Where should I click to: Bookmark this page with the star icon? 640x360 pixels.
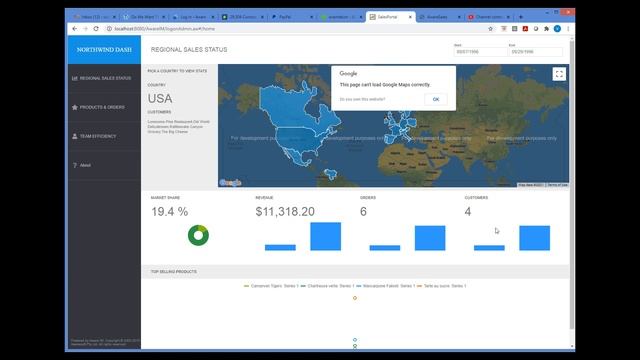pyautogui.click(x=491, y=29)
